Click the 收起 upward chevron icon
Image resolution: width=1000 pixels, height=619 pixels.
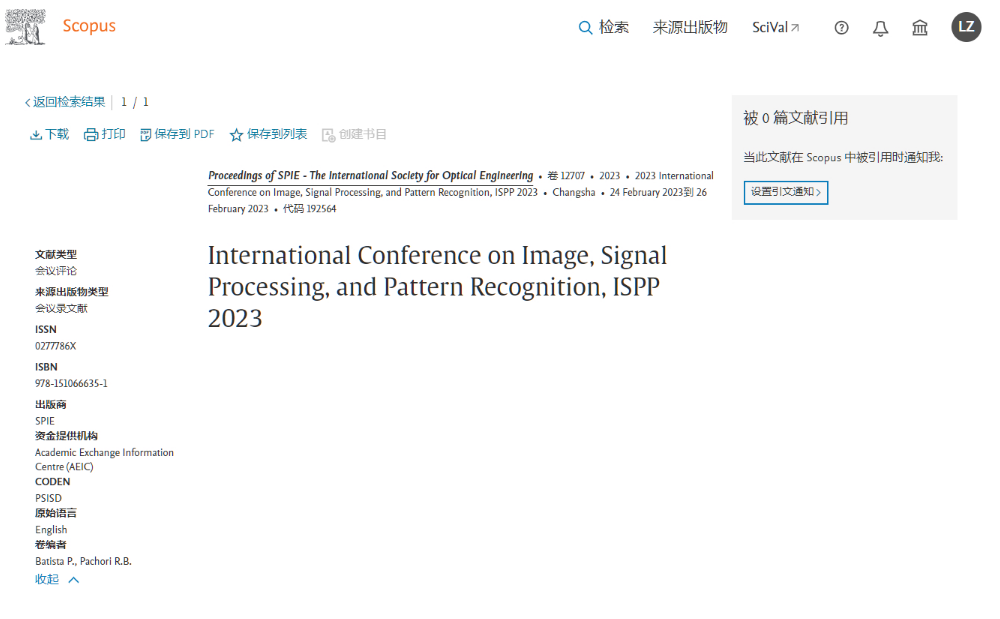tap(73, 580)
